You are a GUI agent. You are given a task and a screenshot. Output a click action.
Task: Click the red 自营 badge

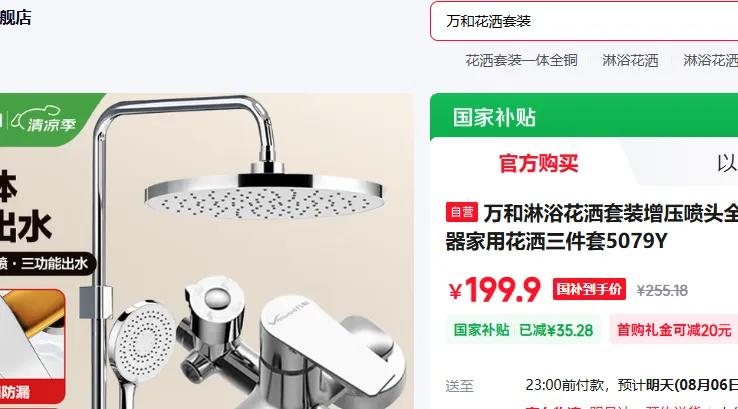pyautogui.click(x=462, y=212)
